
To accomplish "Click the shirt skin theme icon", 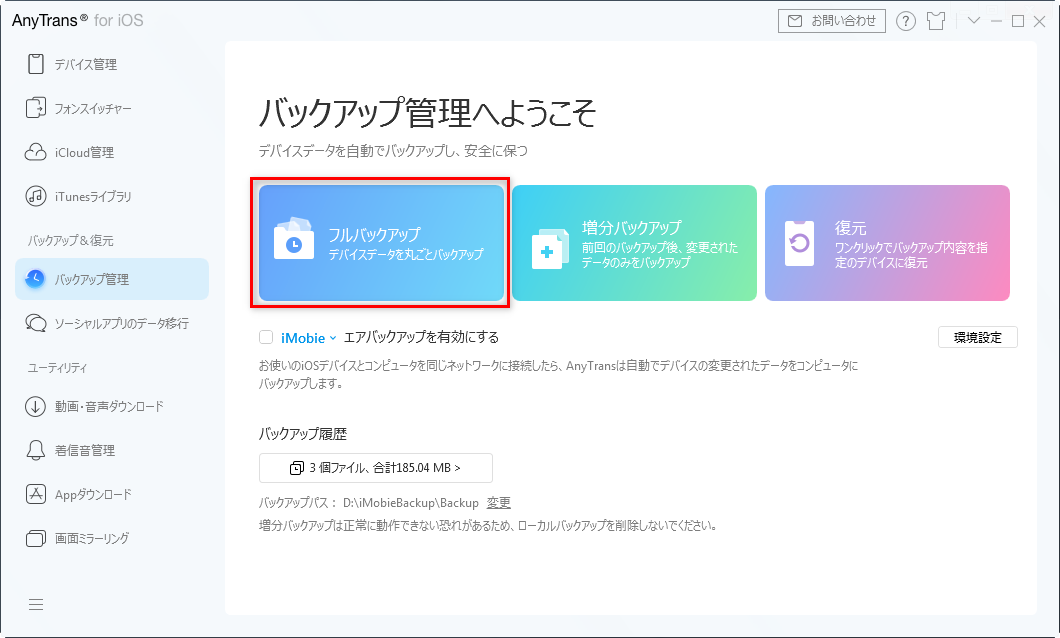I will (x=936, y=21).
